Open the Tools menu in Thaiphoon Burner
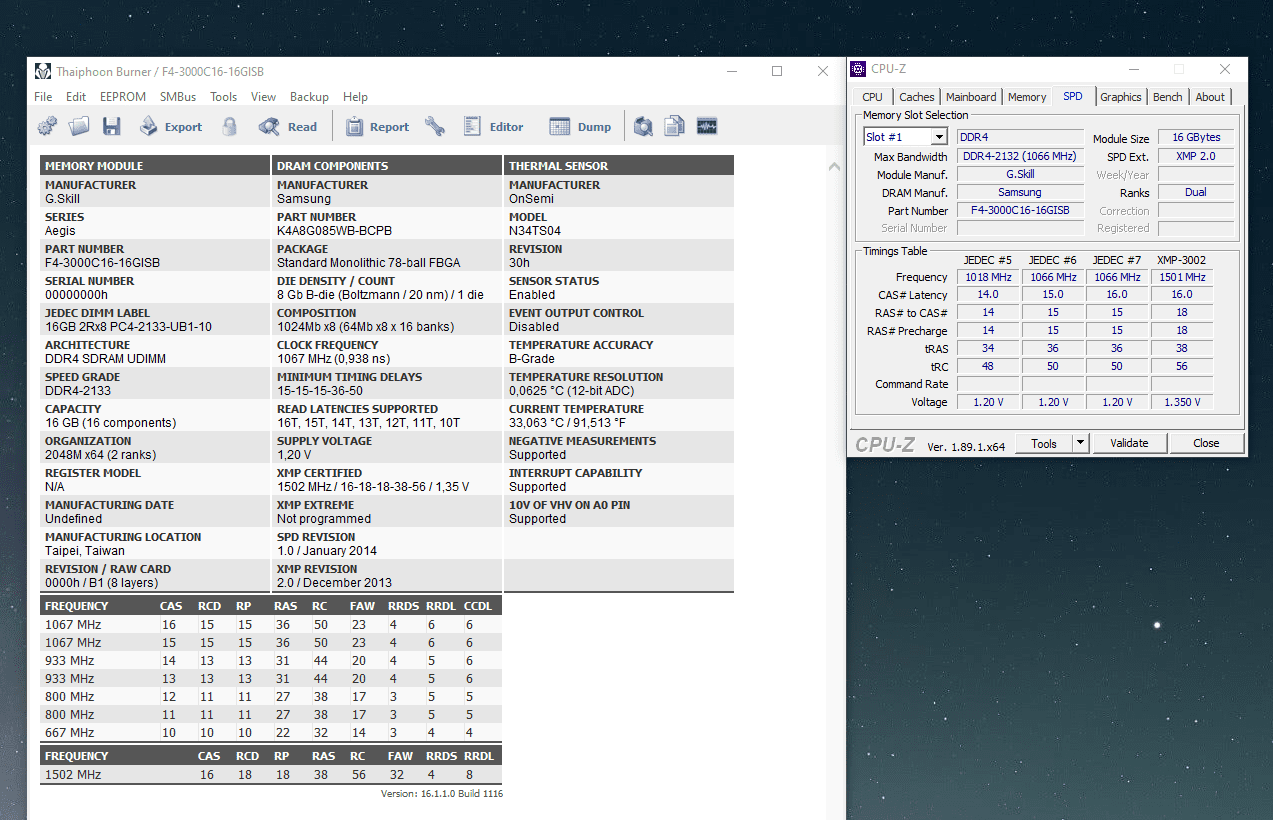 [x=224, y=97]
